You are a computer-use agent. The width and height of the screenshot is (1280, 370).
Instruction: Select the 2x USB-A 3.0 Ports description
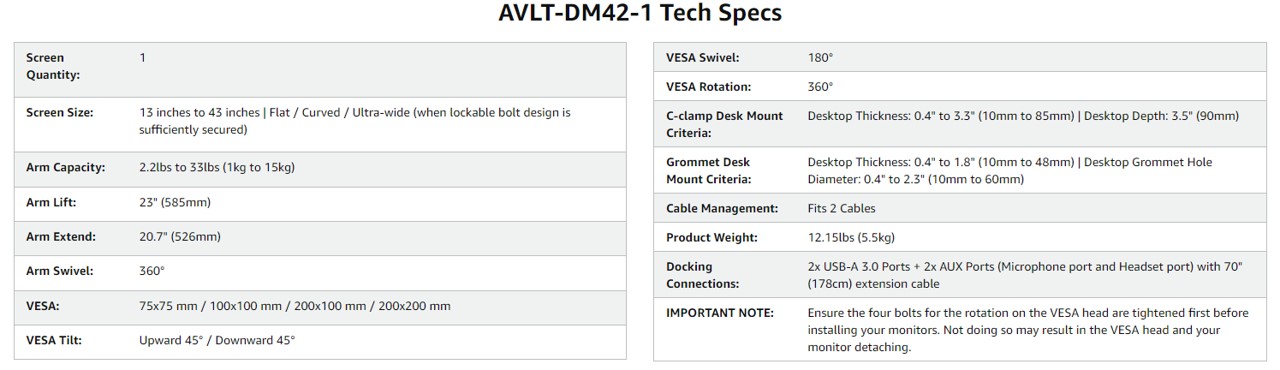[1025, 275]
